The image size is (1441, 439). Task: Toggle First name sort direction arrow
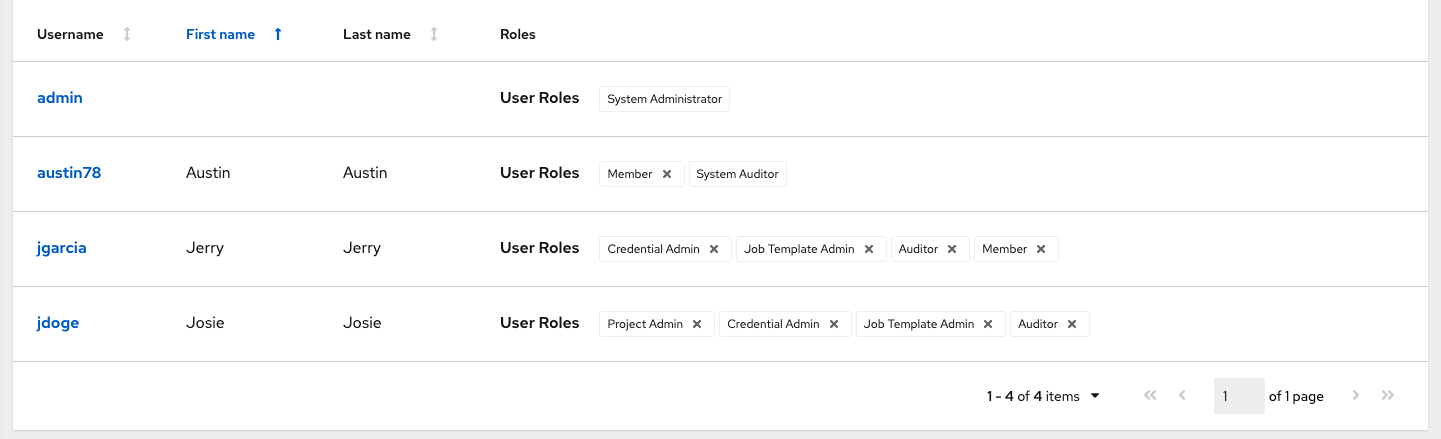(x=278, y=34)
